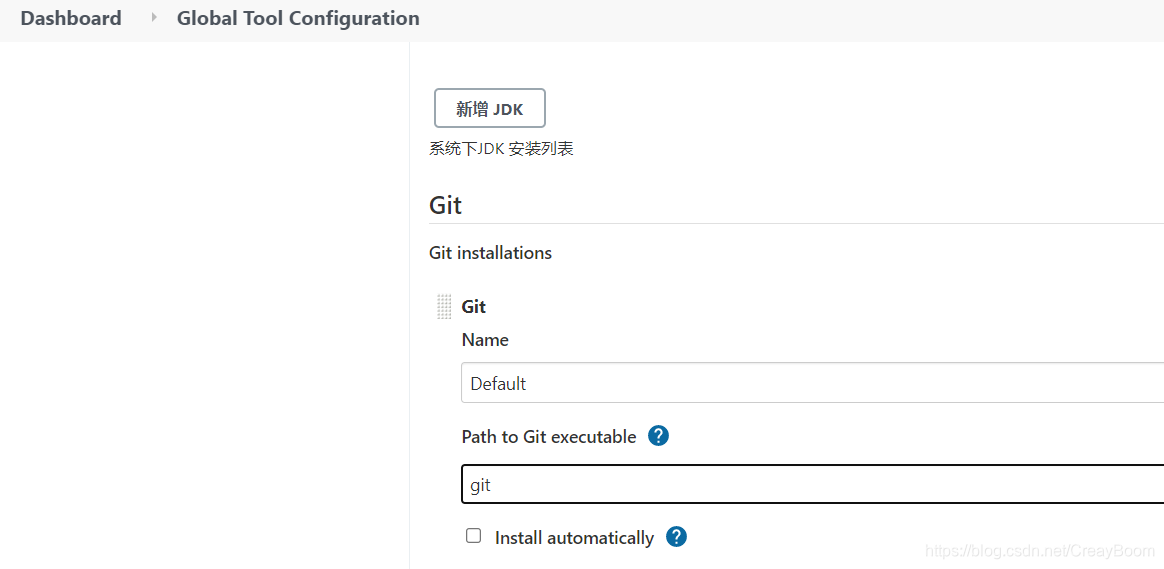Click the Path to Git executable input
Image resolution: width=1164 pixels, height=569 pixels.
(810, 485)
